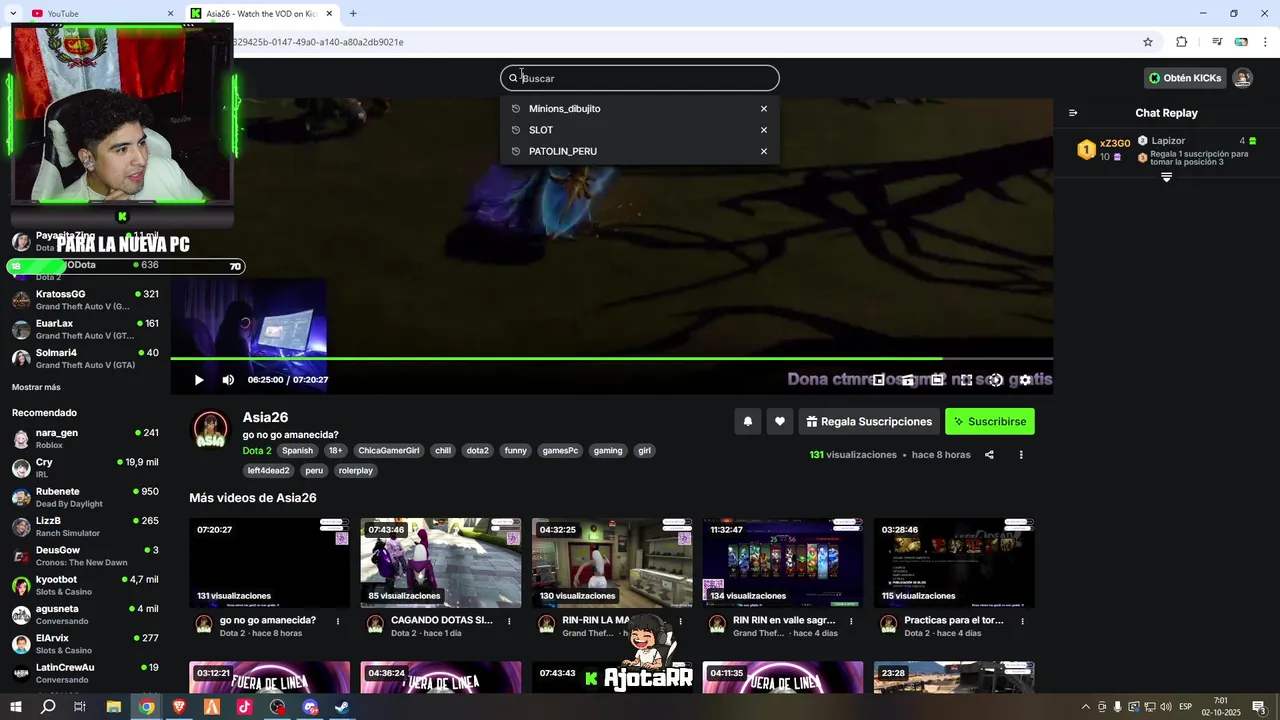Open kyootbot recommended channel
This screenshot has height=720, width=1280.
click(85, 585)
